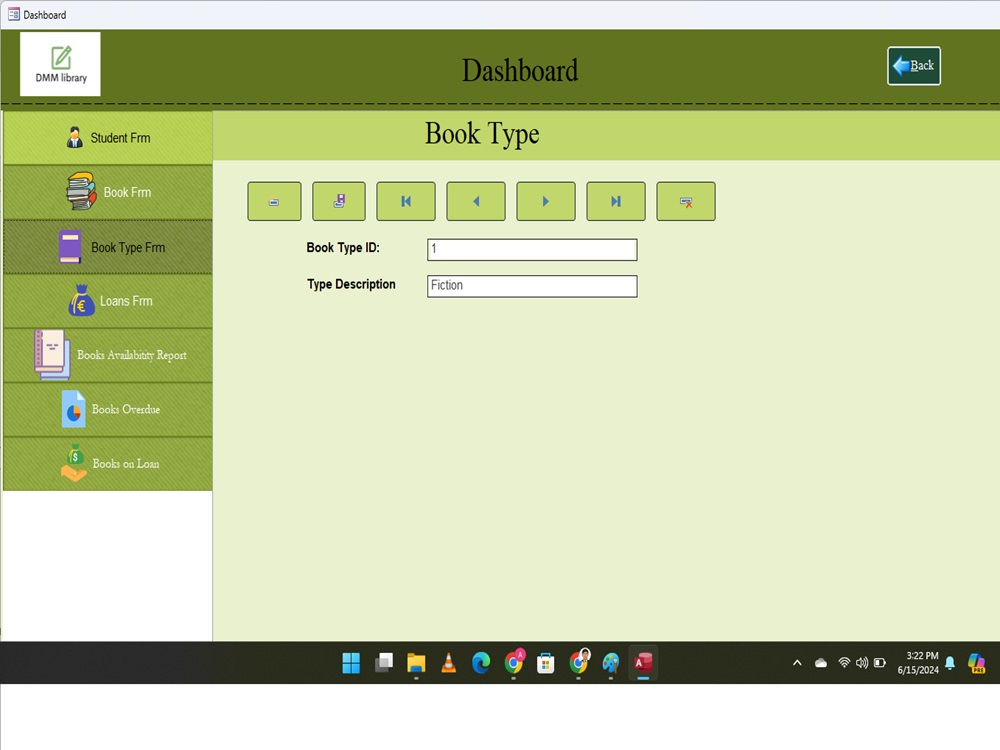Image resolution: width=1000 pixels, height=750 pixels.
Task: Click the Chrome icon with profile photo
Action: pos(579,663)
